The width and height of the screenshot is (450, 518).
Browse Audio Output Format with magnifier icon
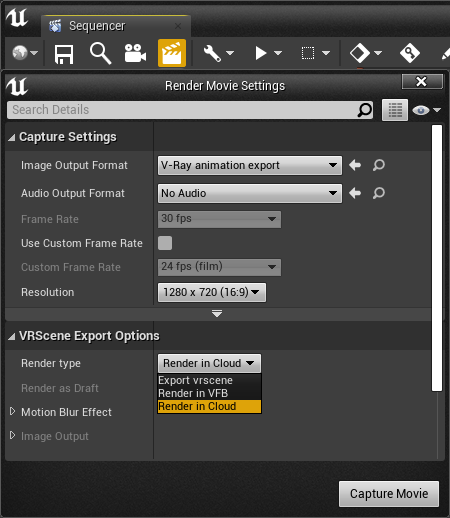point(379,193)
